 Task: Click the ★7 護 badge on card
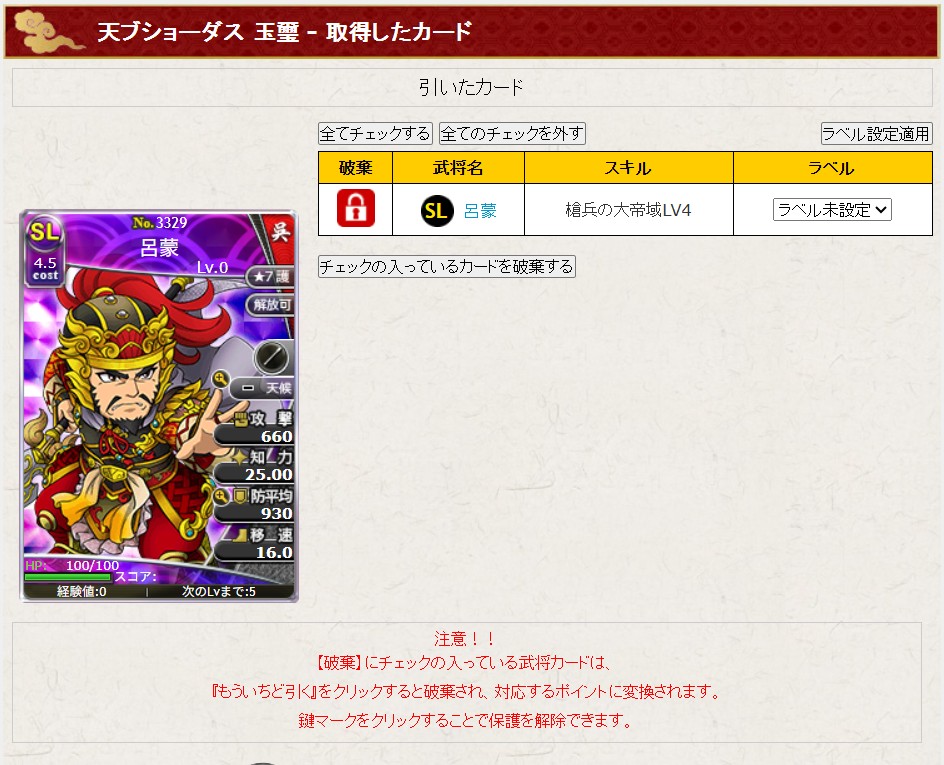(270, 277)
